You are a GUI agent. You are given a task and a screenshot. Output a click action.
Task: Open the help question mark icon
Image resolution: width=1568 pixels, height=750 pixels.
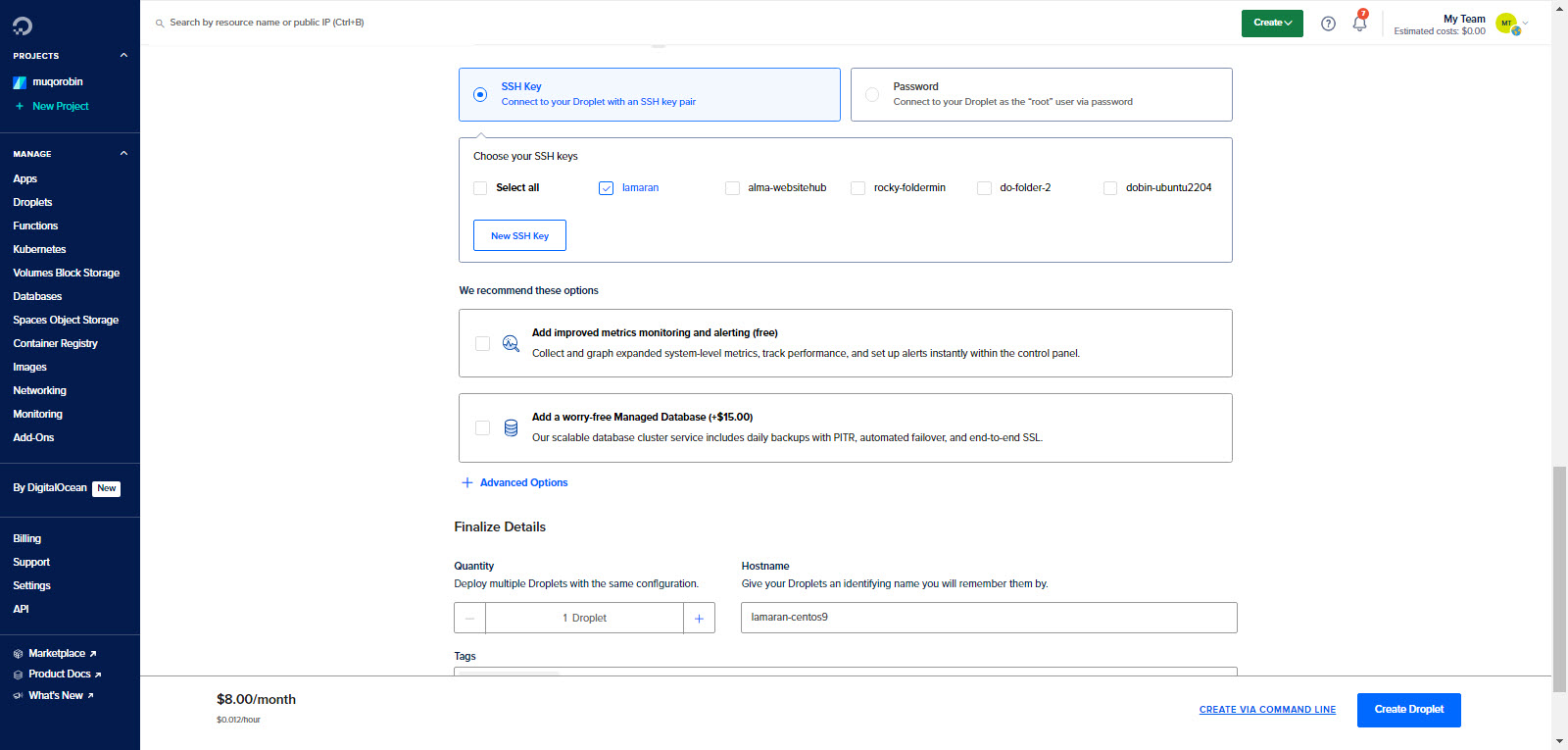[1328, 24]
